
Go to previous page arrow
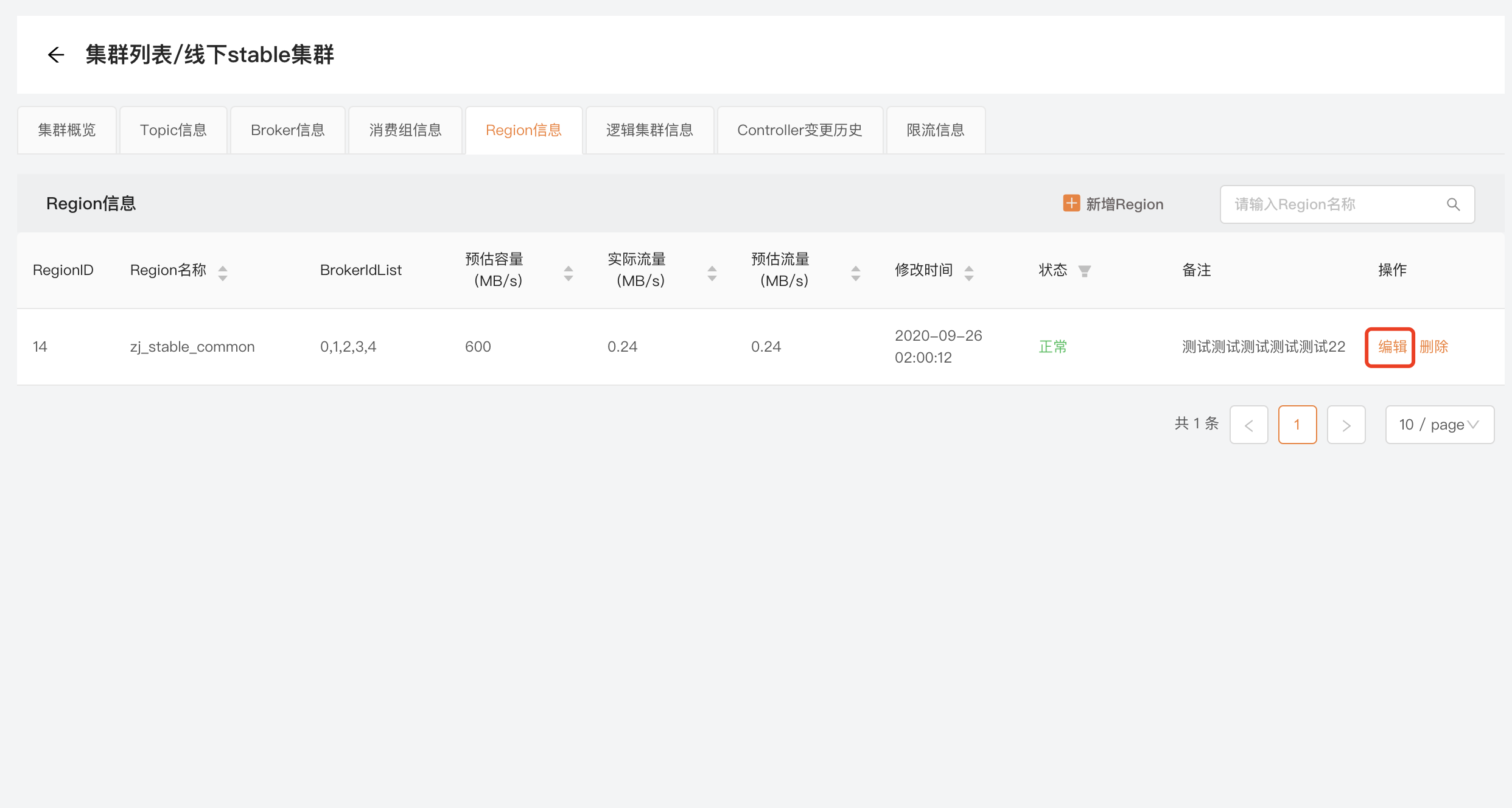(1248, 425)
